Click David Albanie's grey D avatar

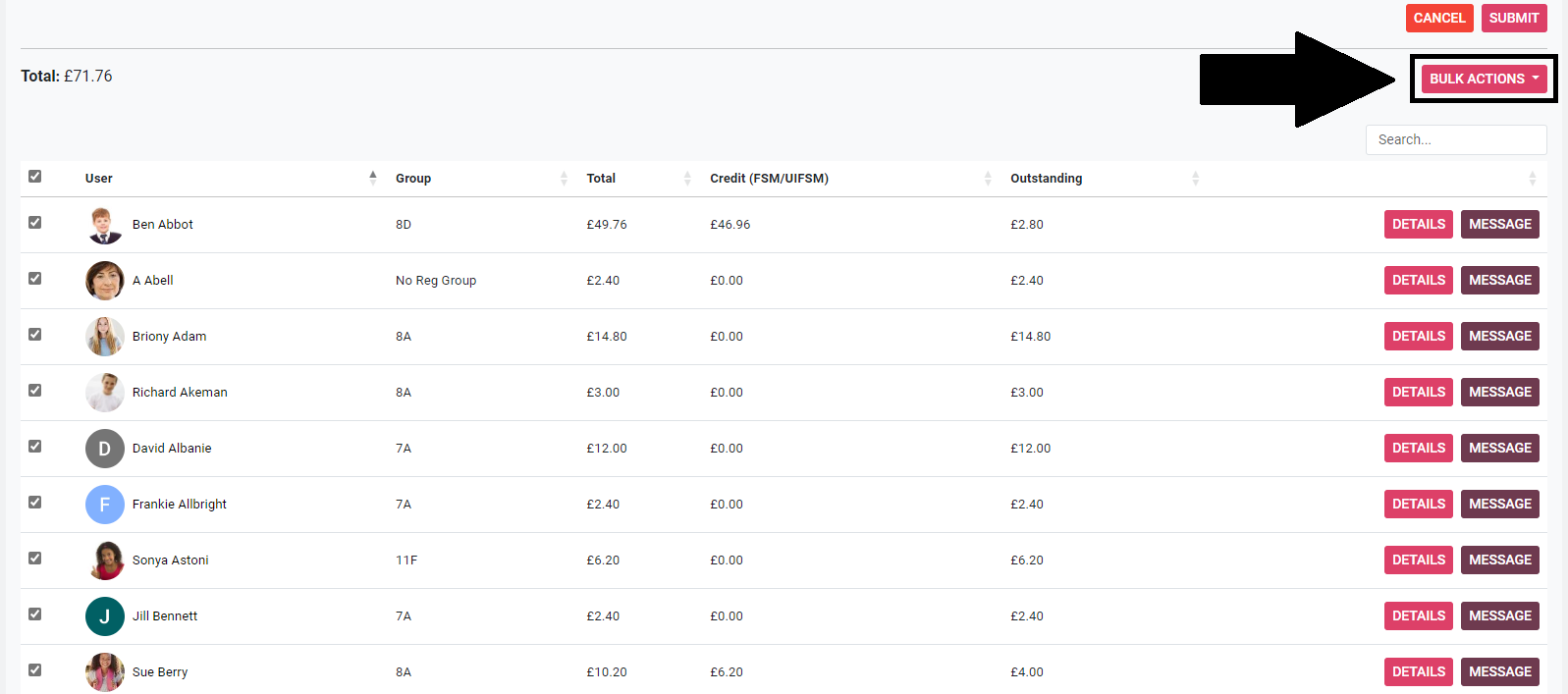104,449
